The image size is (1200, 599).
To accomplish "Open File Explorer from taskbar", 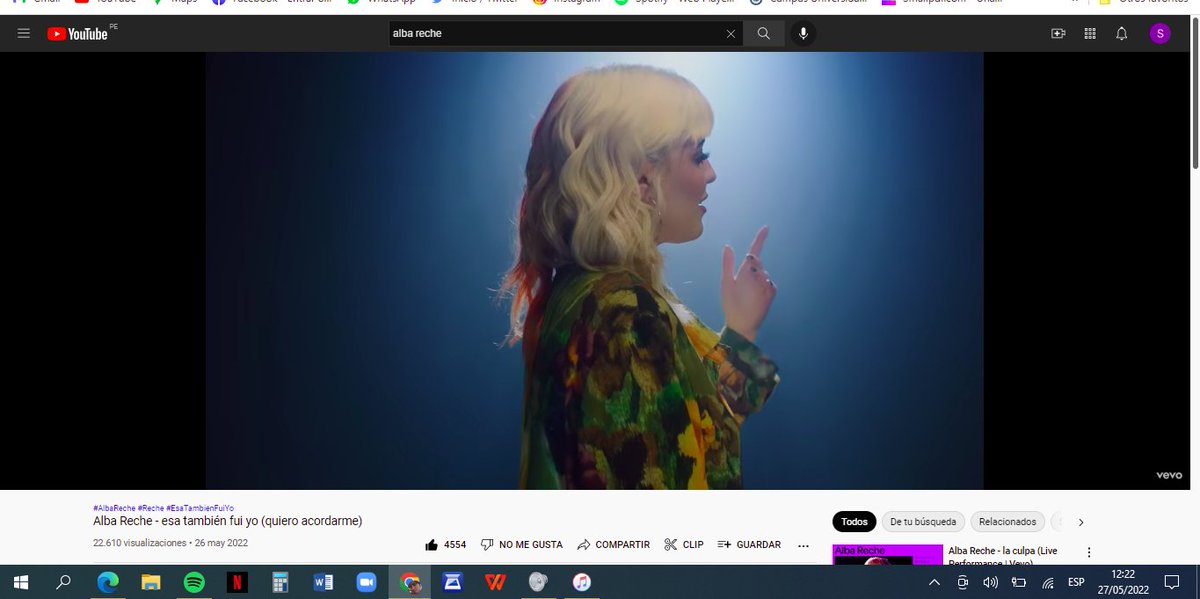I will pos(151,581).
